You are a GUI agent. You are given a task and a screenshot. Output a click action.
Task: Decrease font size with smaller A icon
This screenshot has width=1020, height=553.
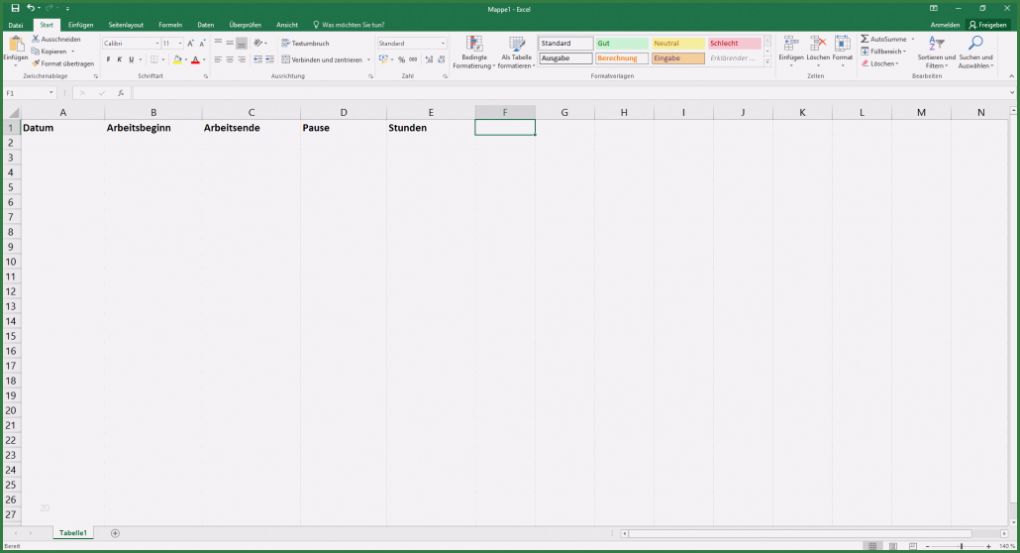coord(202,43)
